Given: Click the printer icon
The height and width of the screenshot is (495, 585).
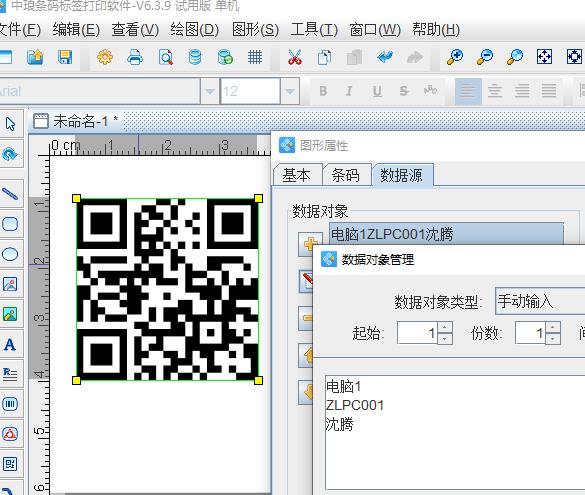Looking at the screenshot, I should coord(135,57).
